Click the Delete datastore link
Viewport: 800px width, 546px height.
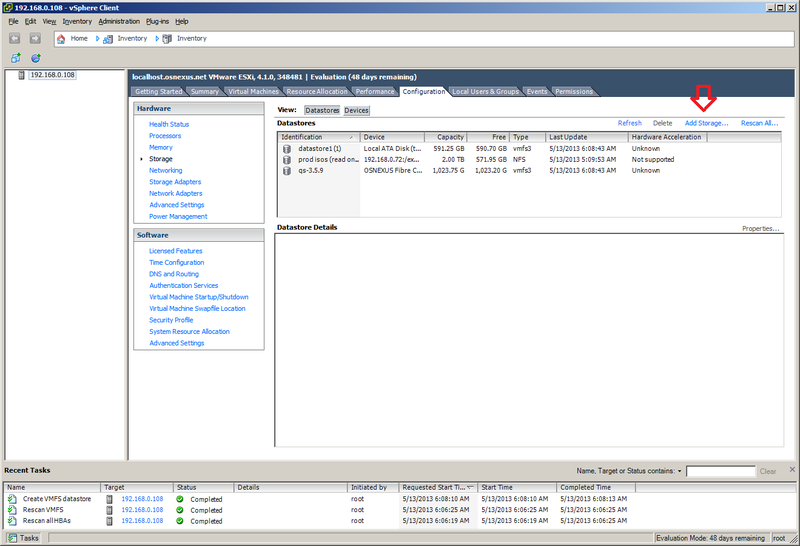[662, 123]
